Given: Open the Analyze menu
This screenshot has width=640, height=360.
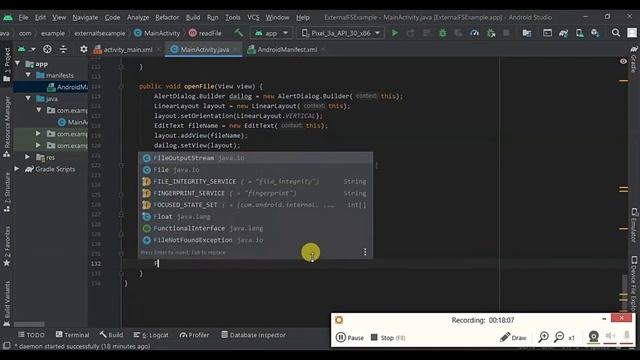Looking at the screenshot, I should tap(138, 18).
